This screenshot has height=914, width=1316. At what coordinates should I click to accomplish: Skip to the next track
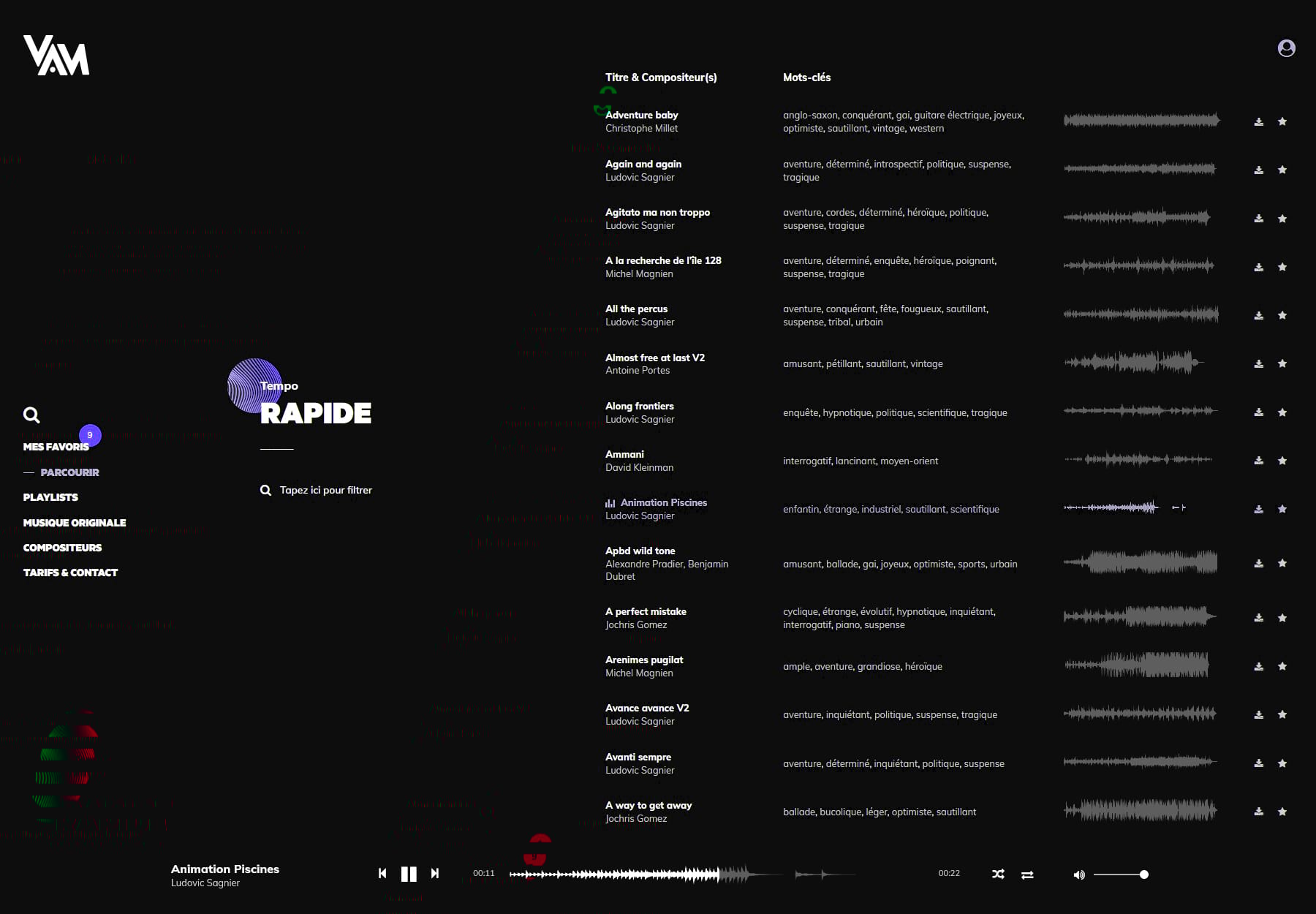coord(435,873)
